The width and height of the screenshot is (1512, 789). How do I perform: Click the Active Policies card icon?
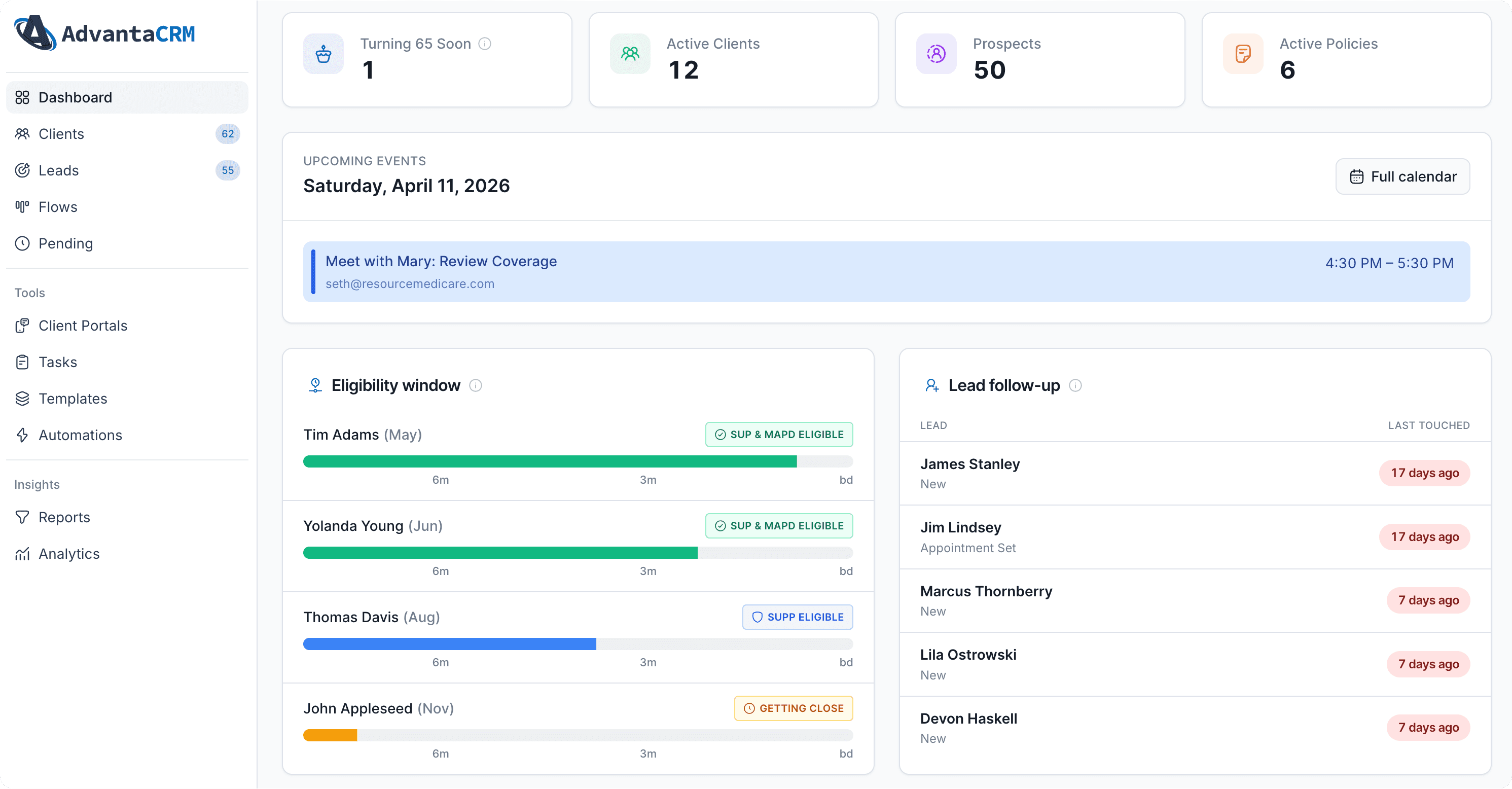[x=1243, y=54]
